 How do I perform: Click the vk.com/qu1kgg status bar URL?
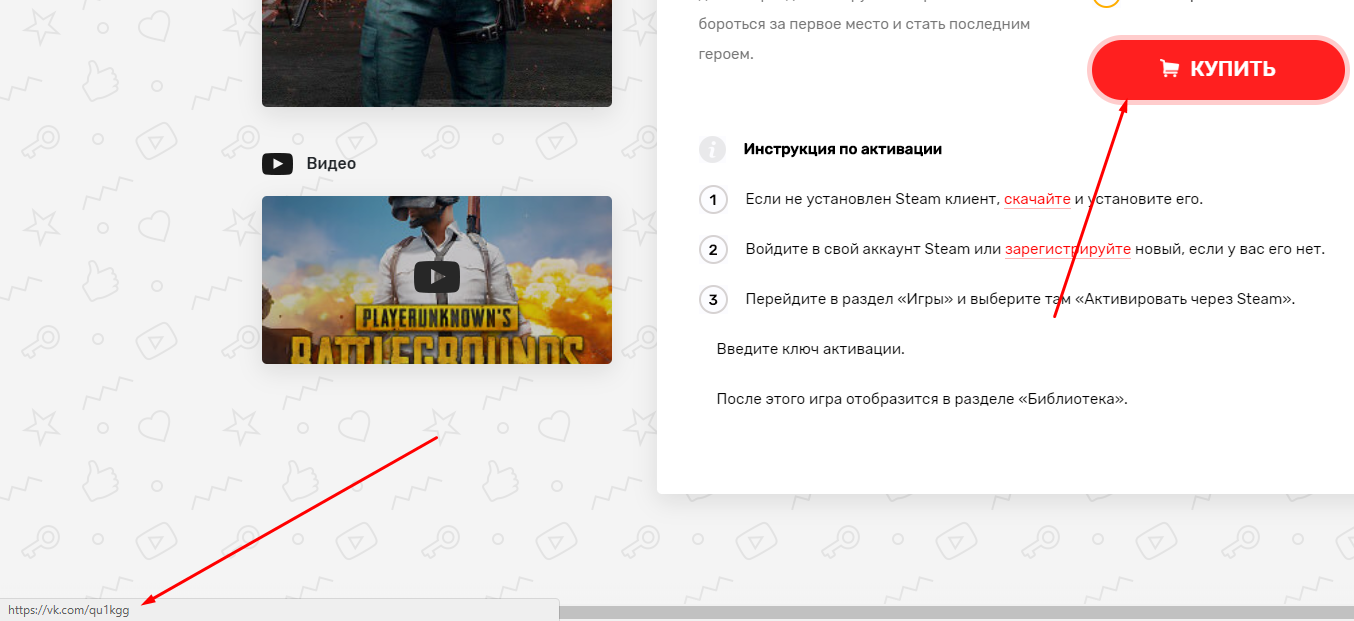coord(69,610)
